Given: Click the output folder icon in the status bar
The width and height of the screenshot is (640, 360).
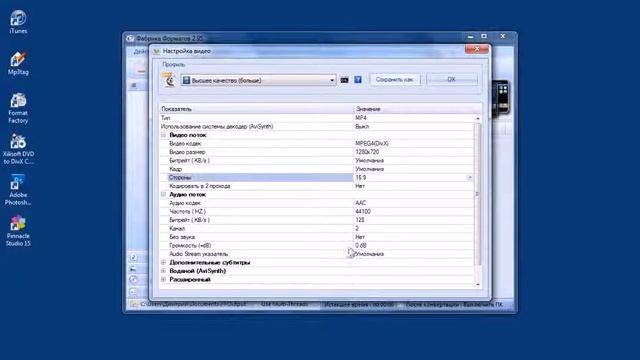Looking at the screenshot, I should (x=133, y=304).
